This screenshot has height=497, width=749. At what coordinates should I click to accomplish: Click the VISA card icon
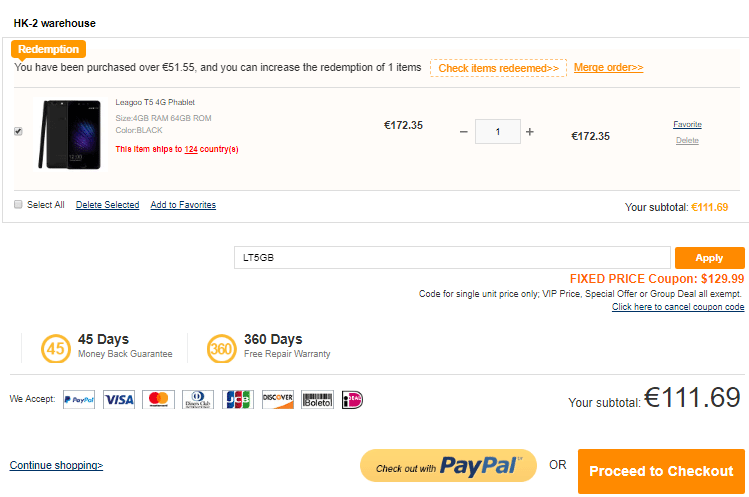tap(119, 399)
